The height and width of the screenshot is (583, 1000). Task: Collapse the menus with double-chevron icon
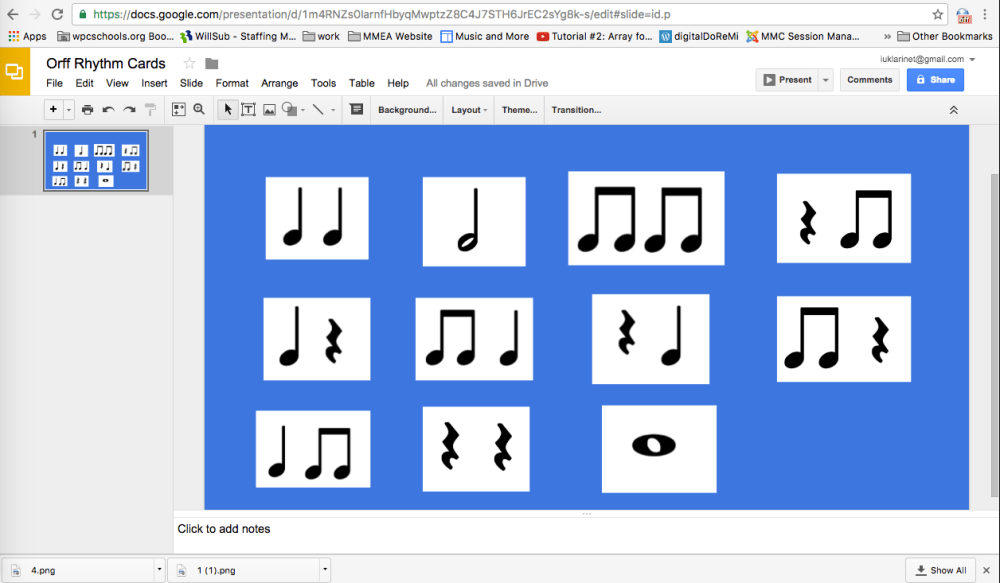click(x=953, y=110)
